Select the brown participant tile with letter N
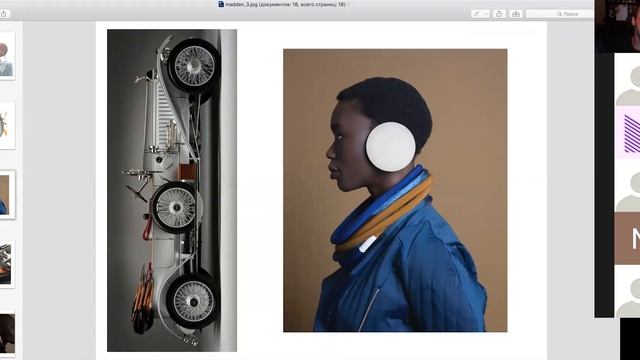Screen dimensions: 640x360 tap(627, 238)
